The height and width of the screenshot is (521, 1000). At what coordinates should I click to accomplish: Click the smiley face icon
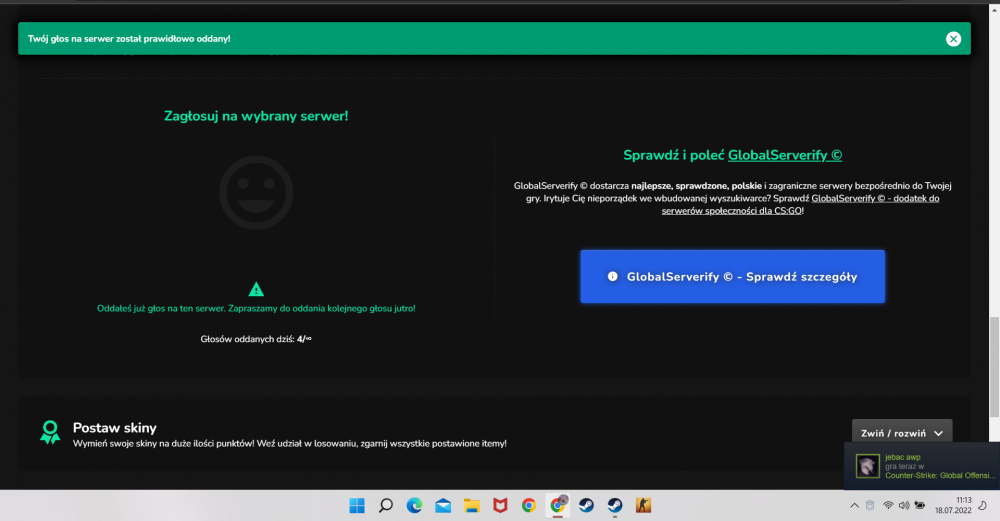[256, 192]
